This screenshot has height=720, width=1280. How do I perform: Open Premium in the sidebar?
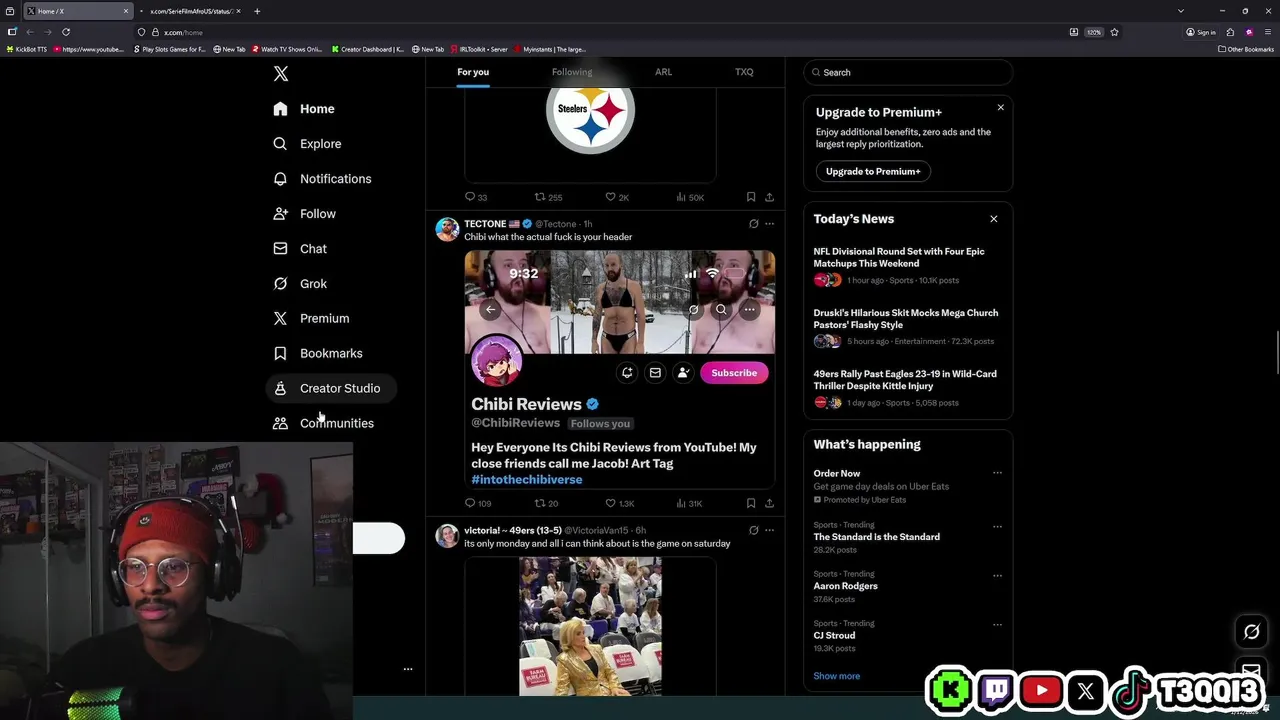(x=311, y=319)
